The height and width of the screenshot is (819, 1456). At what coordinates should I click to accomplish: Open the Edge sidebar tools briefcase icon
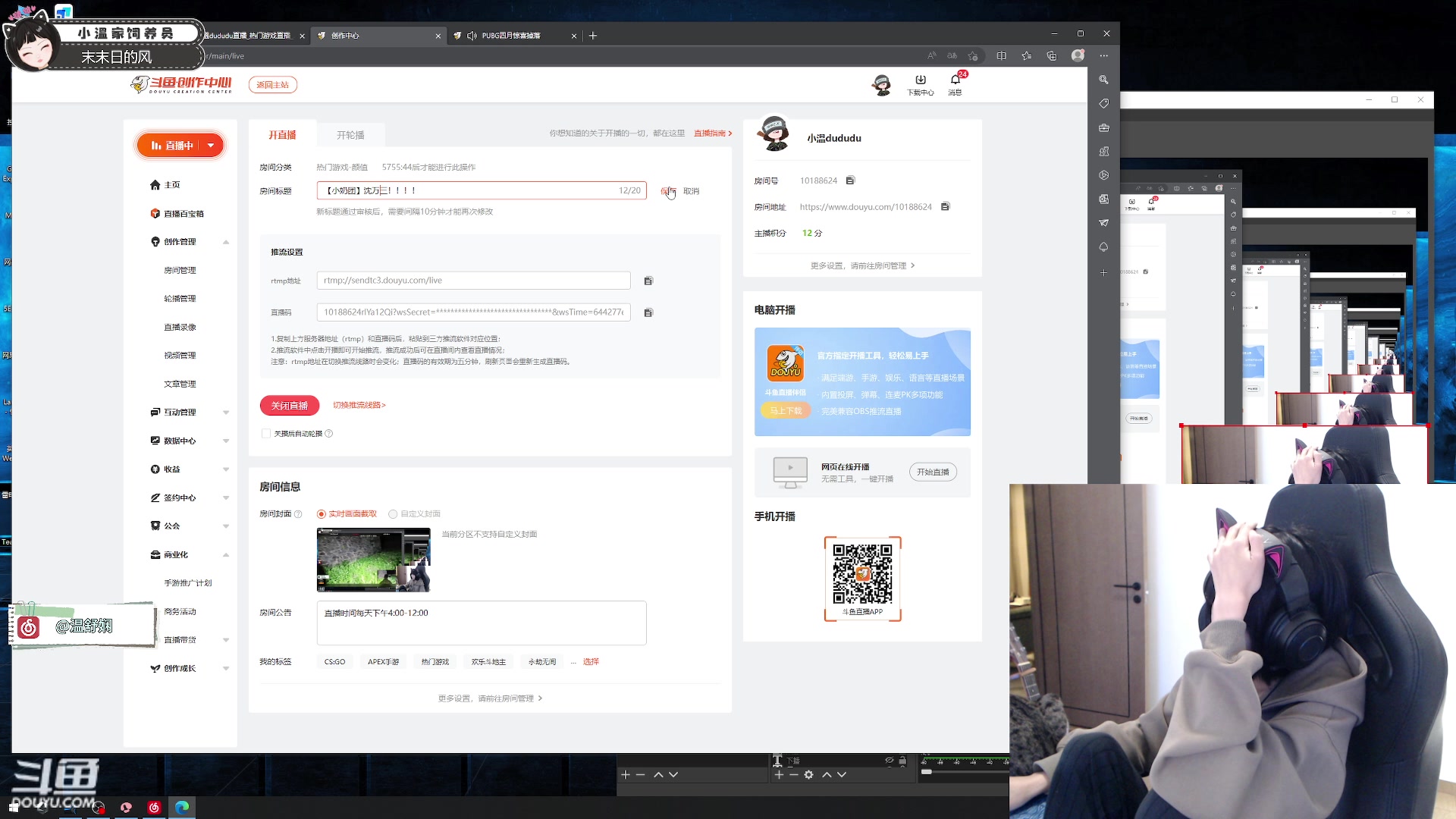tap(1104, 128)
